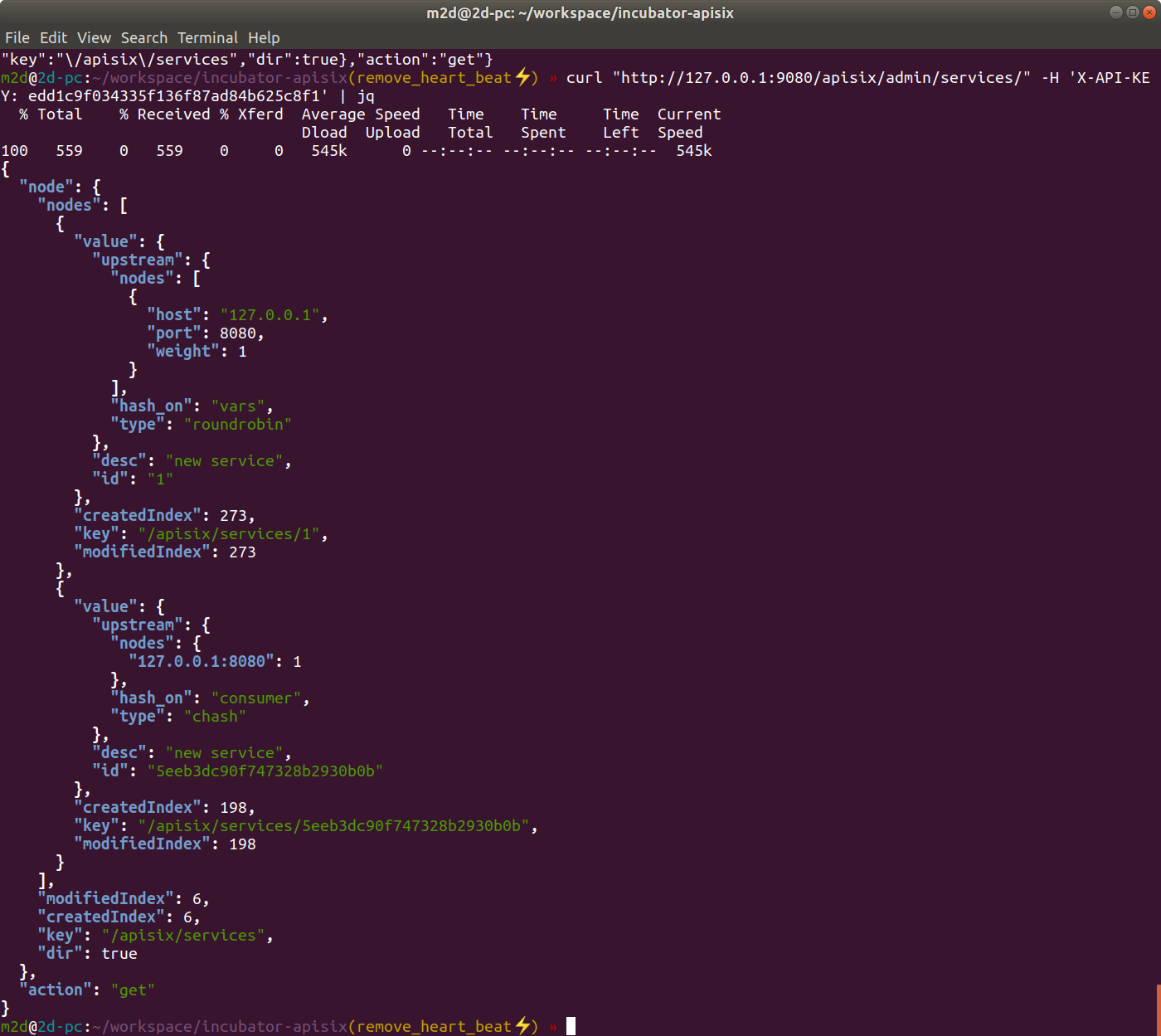This screenshot has height=1036, width=1161.
Task: Click the "Xferd" header label
Action: point(260,114)
